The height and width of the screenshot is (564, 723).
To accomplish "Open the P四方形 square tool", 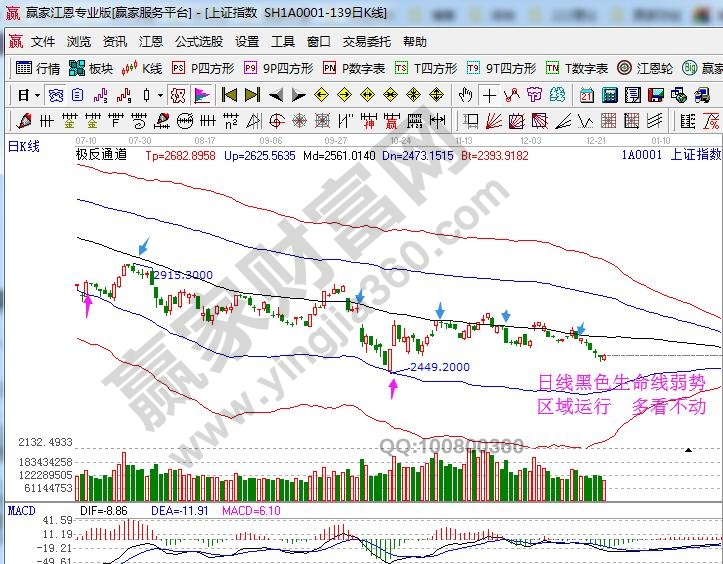I will point(203,69).
